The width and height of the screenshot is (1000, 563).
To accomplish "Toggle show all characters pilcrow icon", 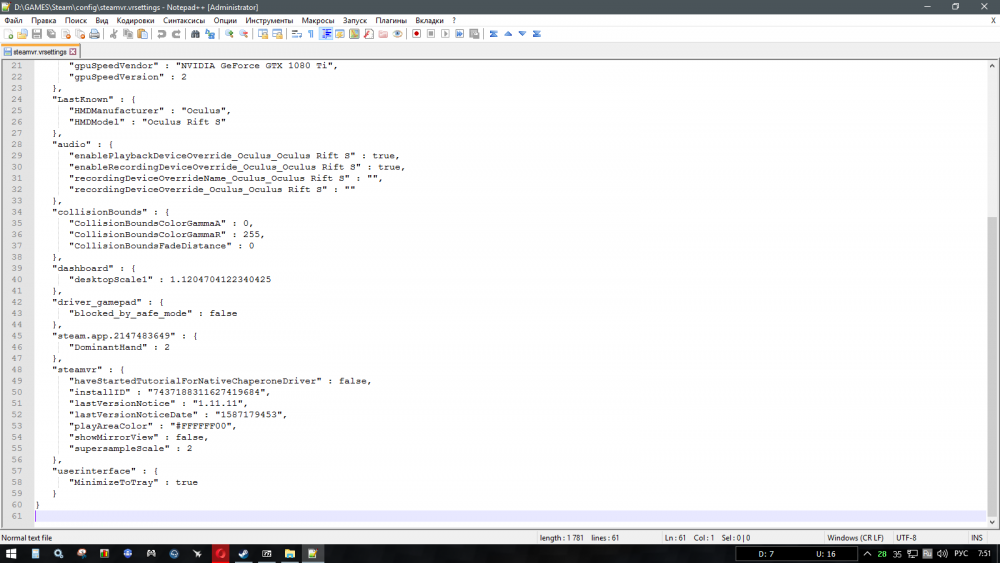I will (x=311, y=34).
